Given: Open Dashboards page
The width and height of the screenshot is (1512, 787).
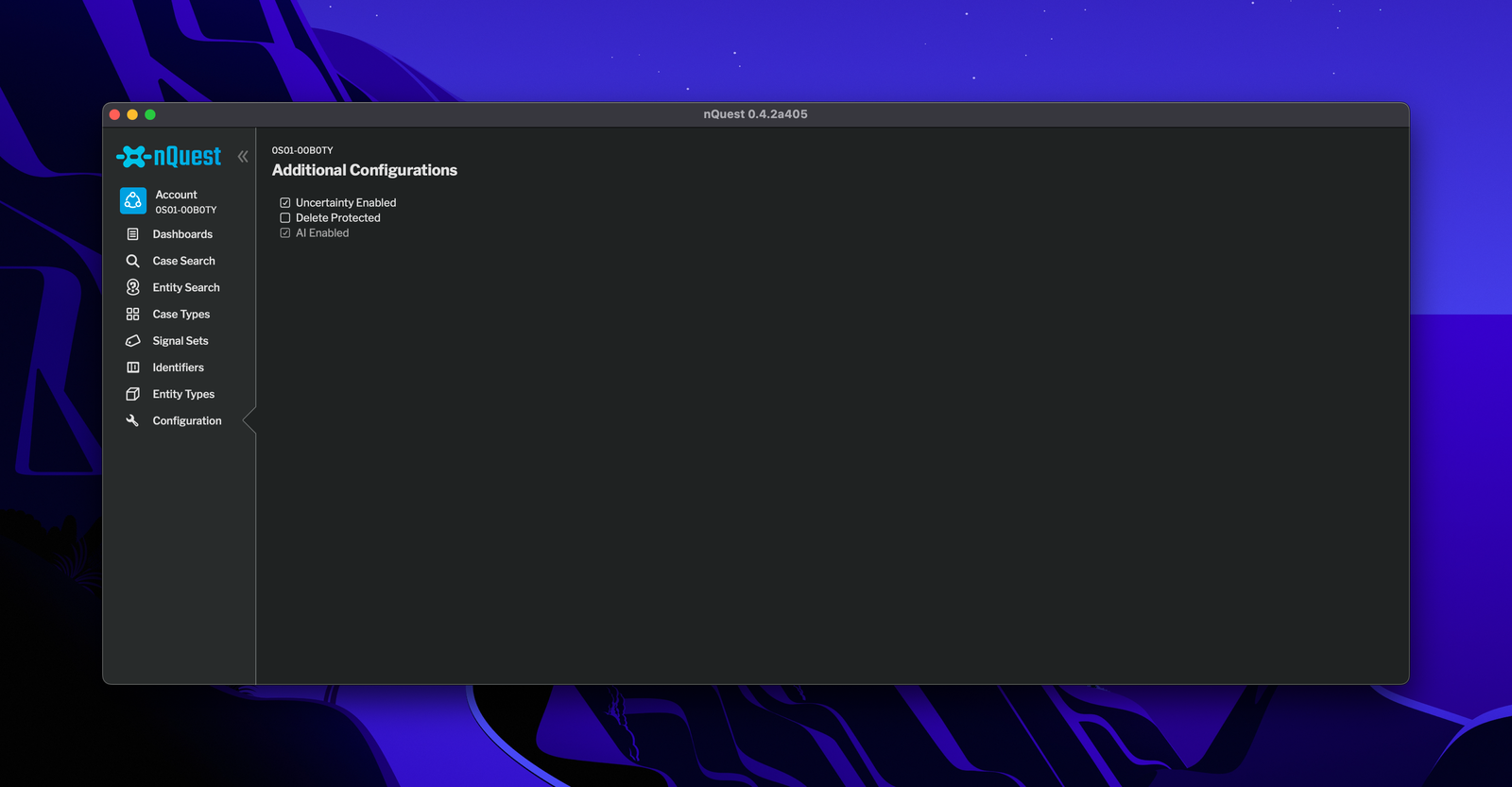Looking at the screenshot, I should 182,234.
